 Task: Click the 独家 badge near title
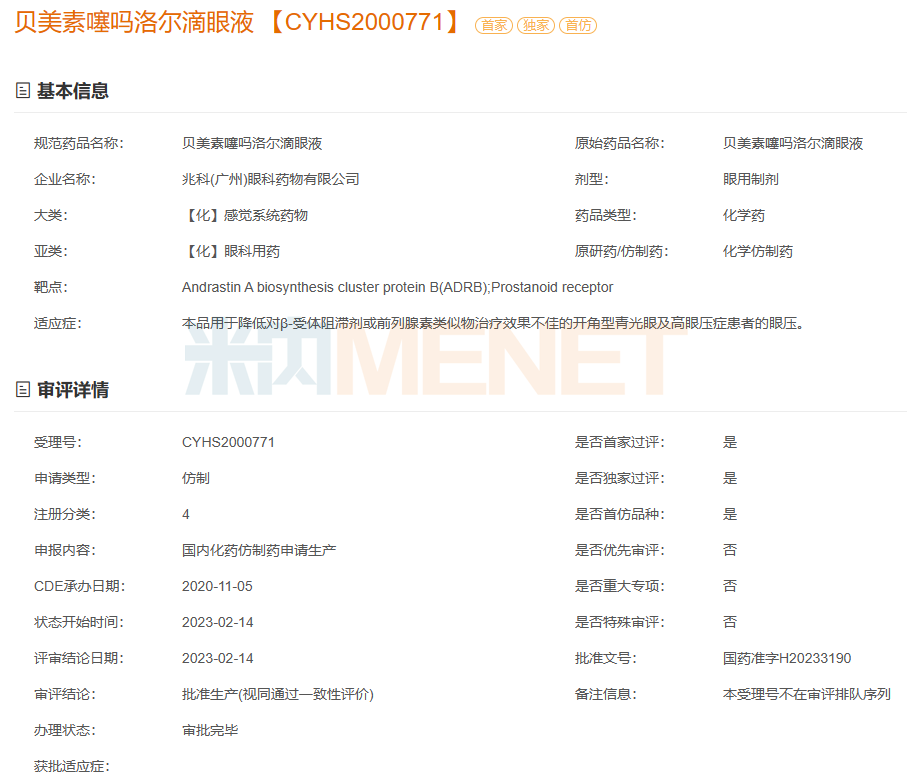[x=536, y=25]
